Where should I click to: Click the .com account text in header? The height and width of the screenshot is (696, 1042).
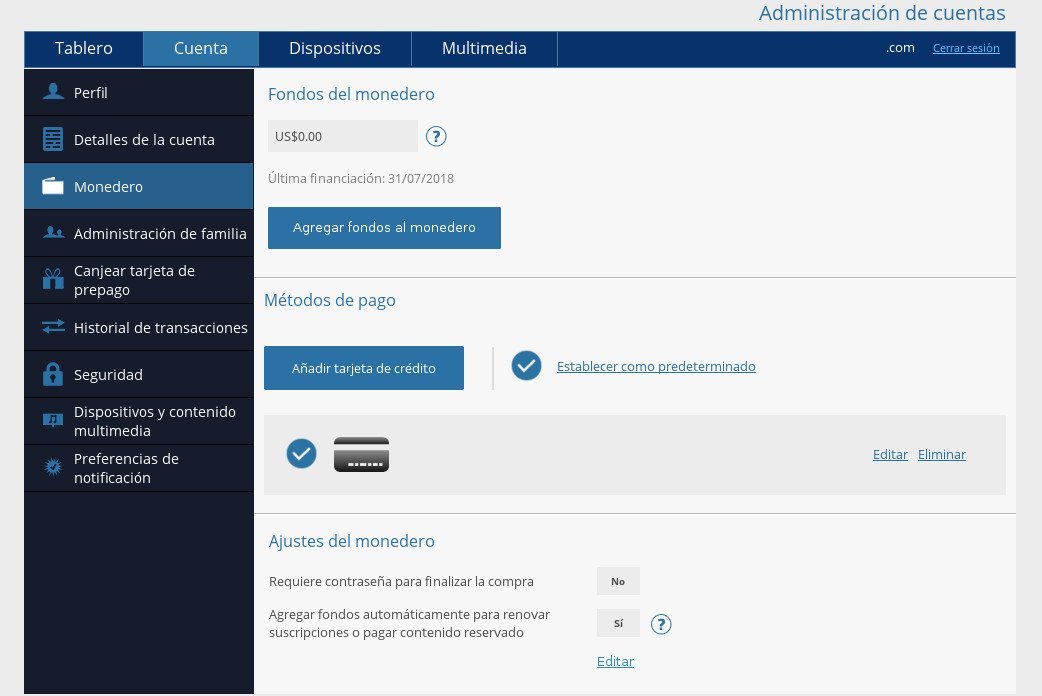(900, 48)
